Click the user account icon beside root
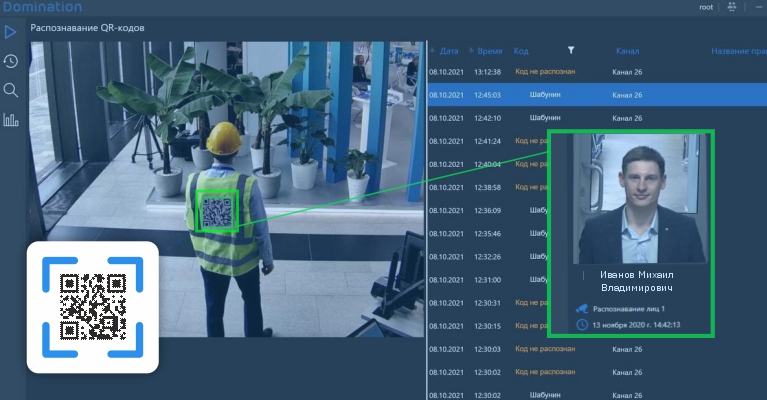 (x=732, y=7)
